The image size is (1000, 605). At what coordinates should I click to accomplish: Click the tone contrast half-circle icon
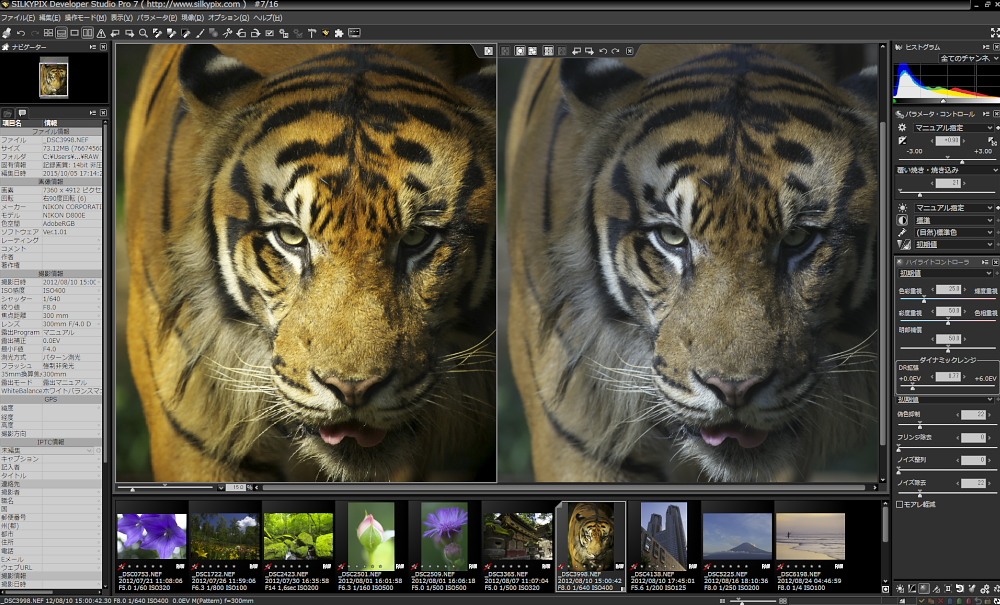tap(902, 220)
